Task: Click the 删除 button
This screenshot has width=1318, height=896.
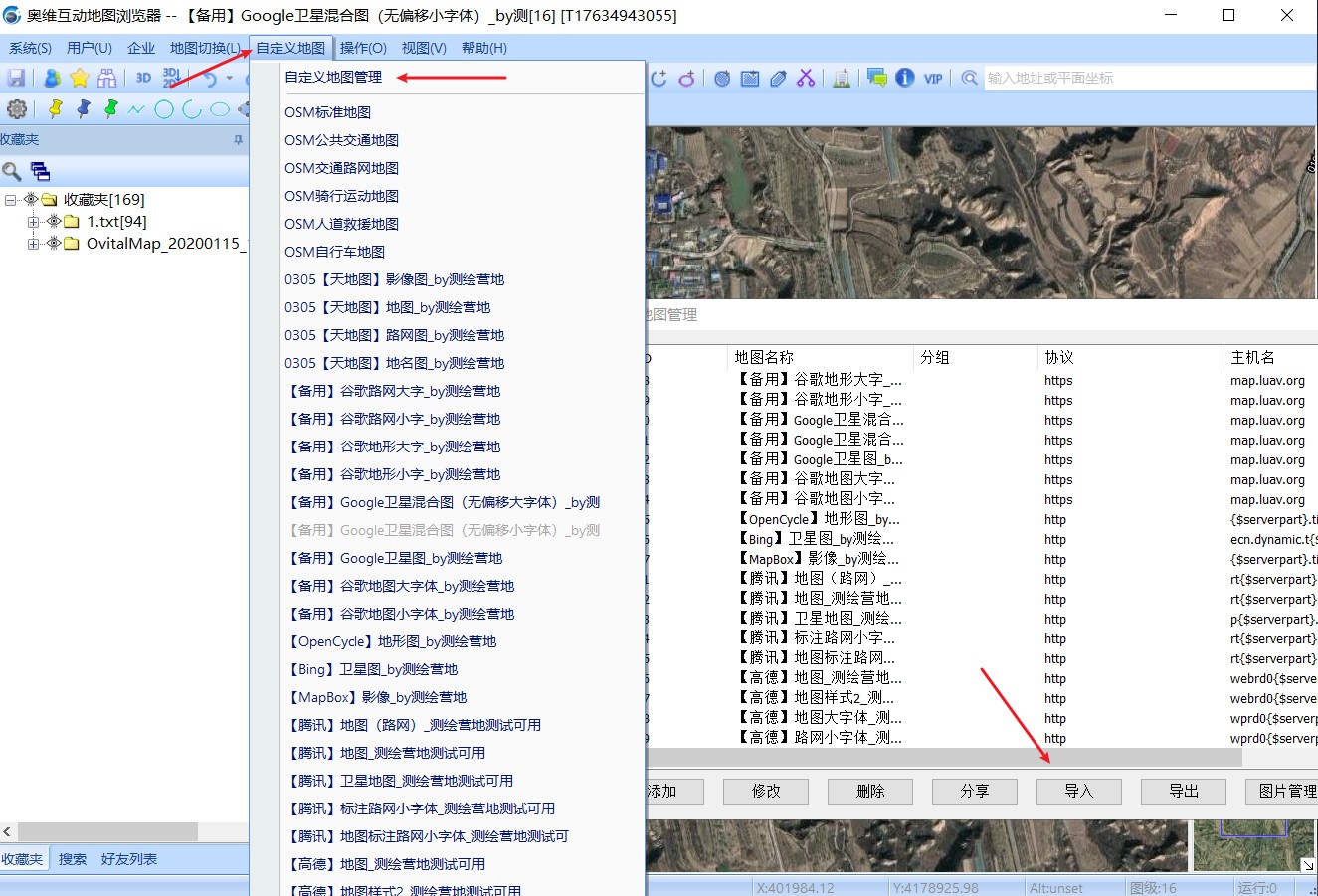Action: (870, 791)
